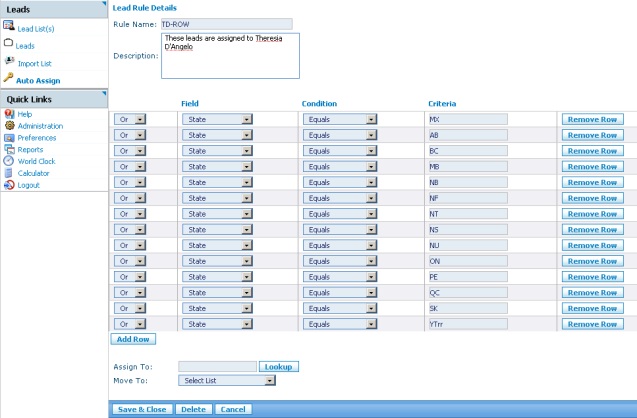Image resolution: width=637 pixels, height=418 pixels.
Task: Open the Or dropdown in MB row
Action: [x=130, y=167]
